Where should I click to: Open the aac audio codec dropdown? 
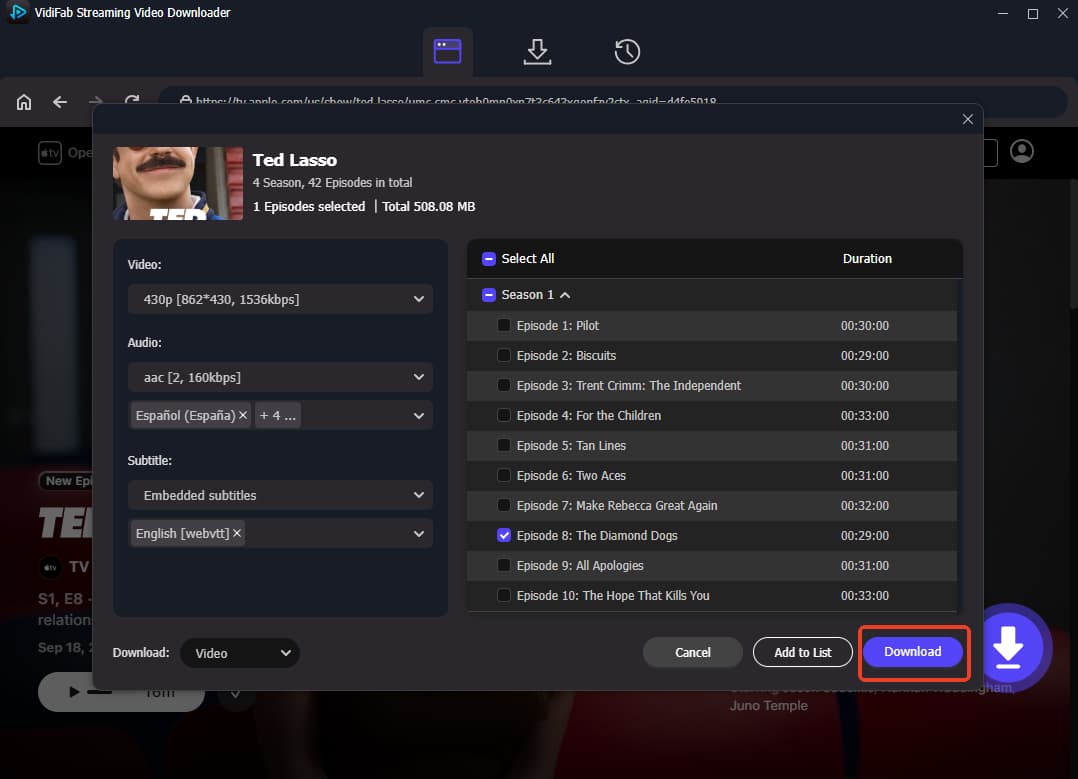coord(280,377)
